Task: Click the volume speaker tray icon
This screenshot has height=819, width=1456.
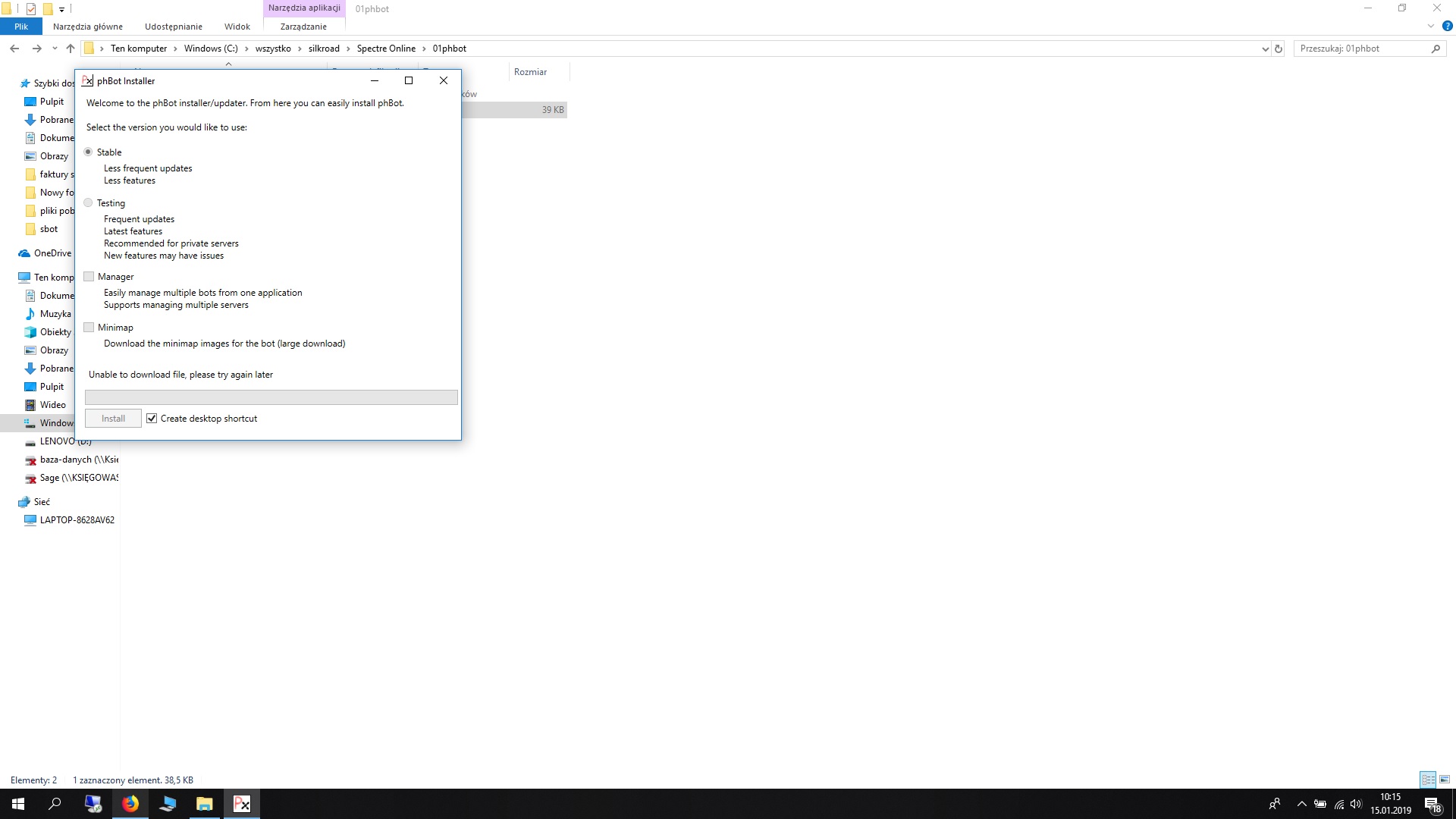Action: click(x=1356, y=804)
